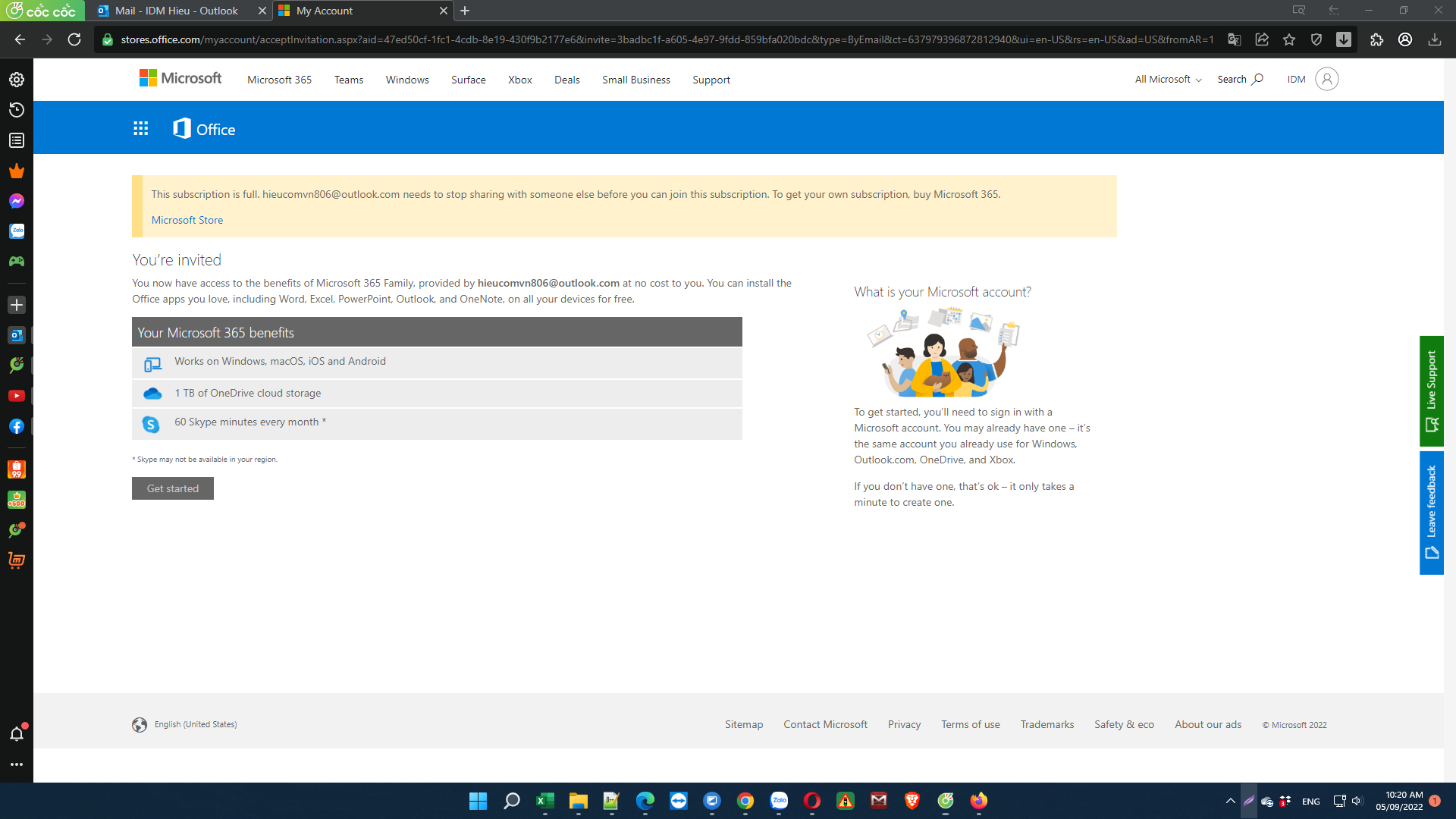Open the Surface nav item
Image resolution: width=1456 pixels, height=819 pixels.
pyautogui.click(x=469, y=80)
